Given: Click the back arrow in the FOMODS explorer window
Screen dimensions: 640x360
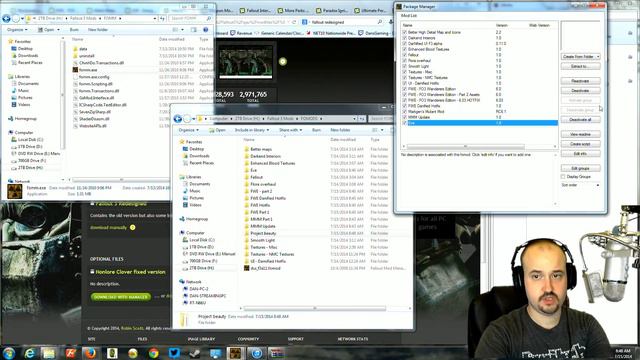Looking at the screenshot, I should click(x=178, y=119).
